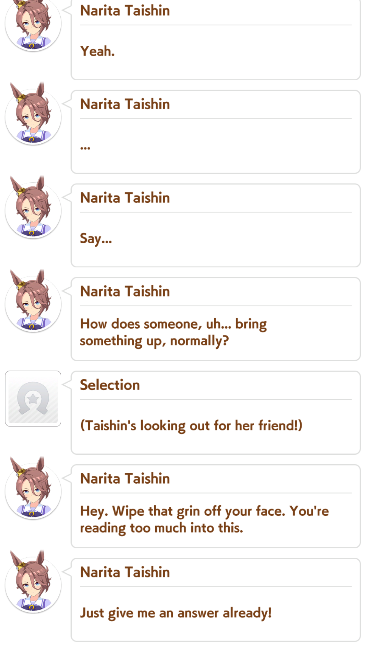Click Taishin's avatar beside the "How does someone" message

point(33,303)
